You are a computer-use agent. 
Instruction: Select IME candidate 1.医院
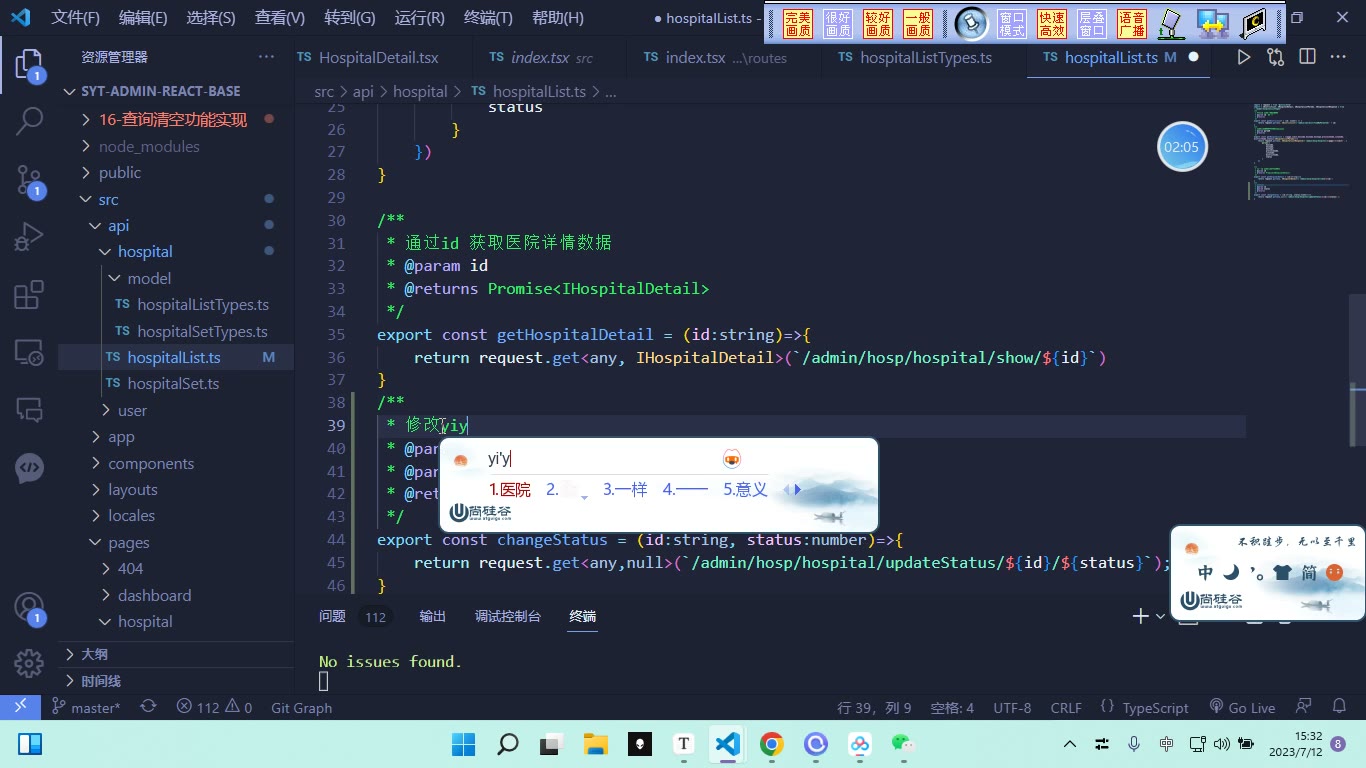tap(510, 489)
